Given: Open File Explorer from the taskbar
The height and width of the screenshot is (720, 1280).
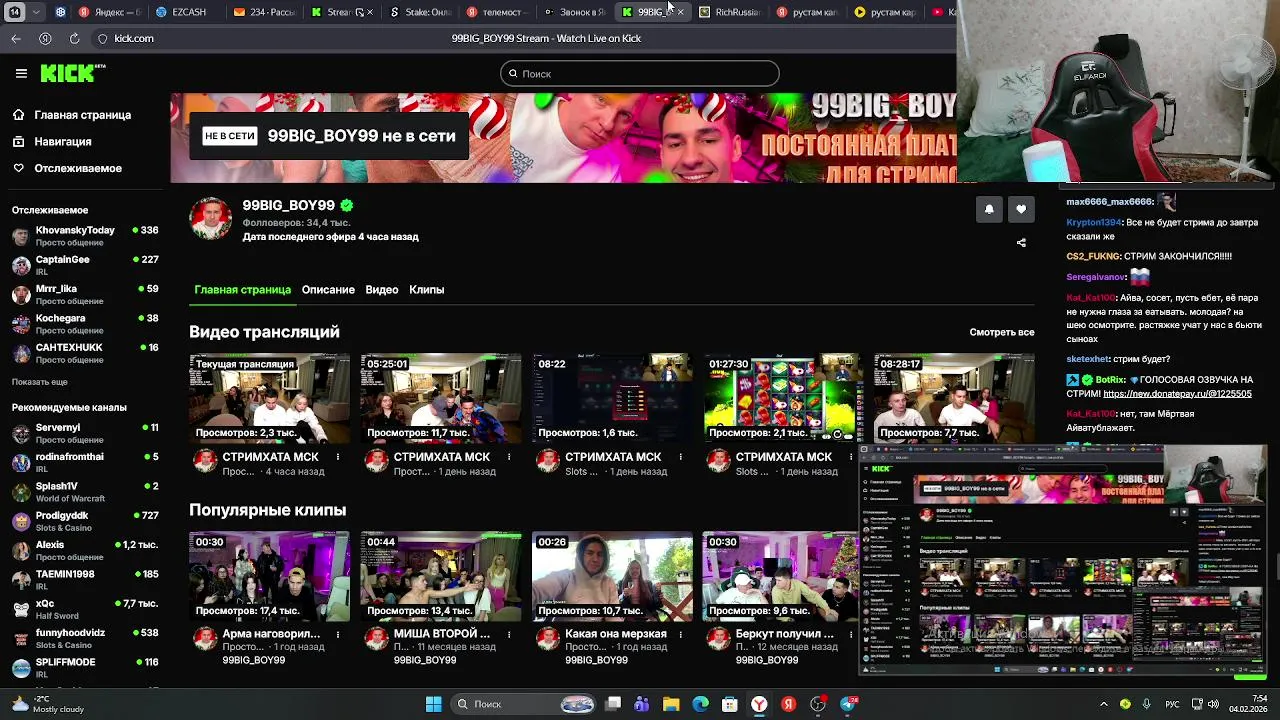Looking at the screenshot, I should click(x=671, y=704).
